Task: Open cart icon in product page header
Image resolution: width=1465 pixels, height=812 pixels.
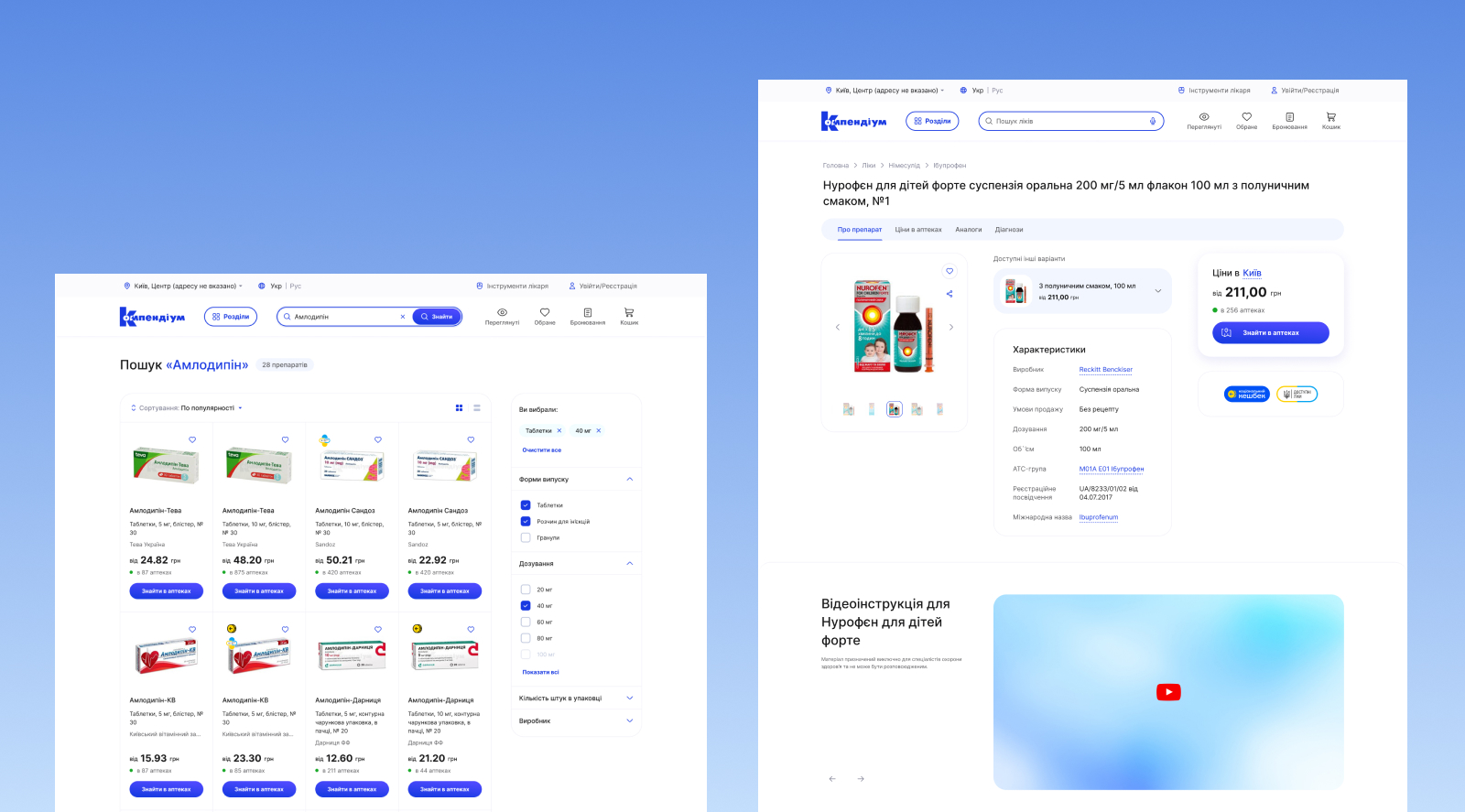Action: [1330, 117]
